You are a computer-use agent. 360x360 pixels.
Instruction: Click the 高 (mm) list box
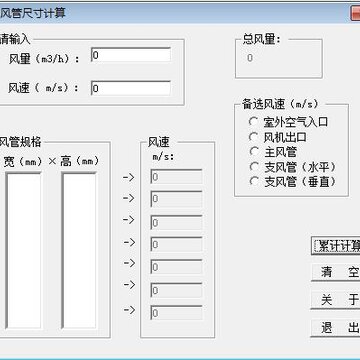pyautogui.click(x=79, y=250)
